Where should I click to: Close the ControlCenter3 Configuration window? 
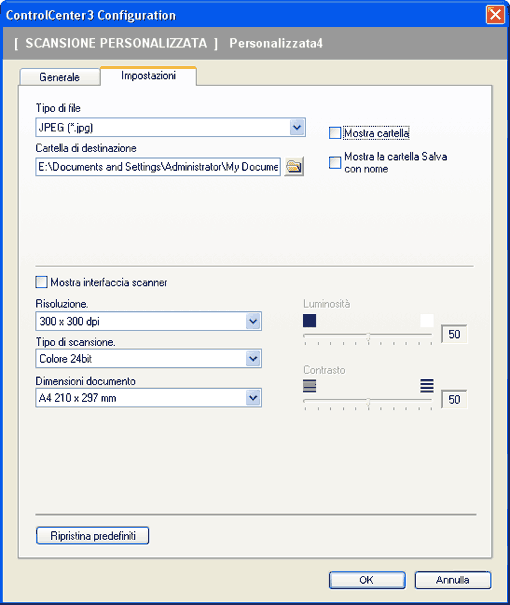pos(495,15)
